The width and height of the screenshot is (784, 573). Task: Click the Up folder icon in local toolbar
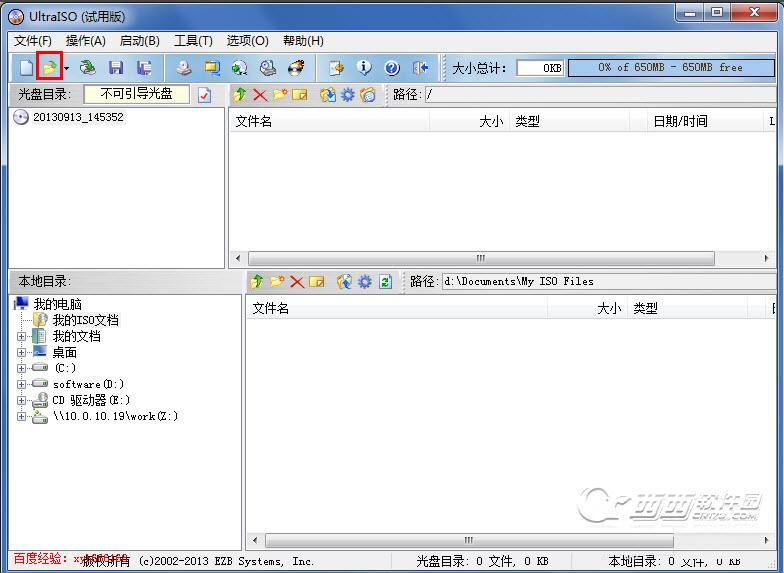(257, 282)
